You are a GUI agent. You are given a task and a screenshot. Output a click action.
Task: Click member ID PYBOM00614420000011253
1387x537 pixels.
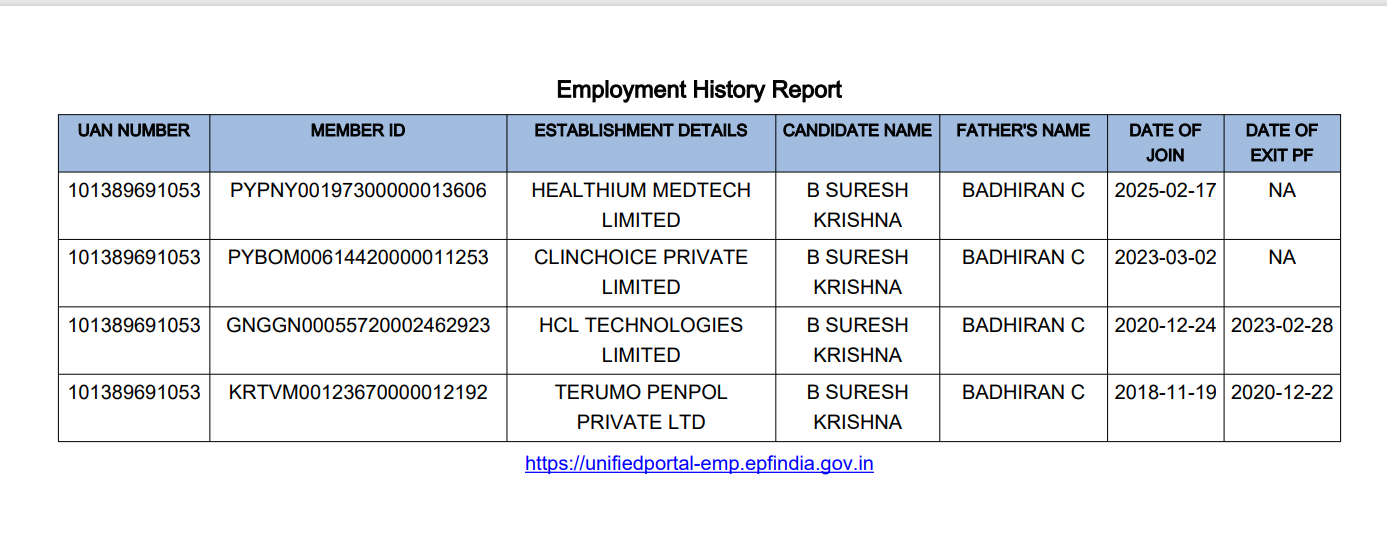click(358, 257)
